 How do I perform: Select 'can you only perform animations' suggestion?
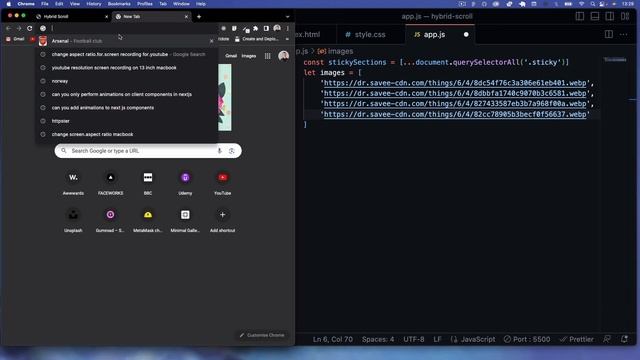pyautogui.click(x=126, y=94)
